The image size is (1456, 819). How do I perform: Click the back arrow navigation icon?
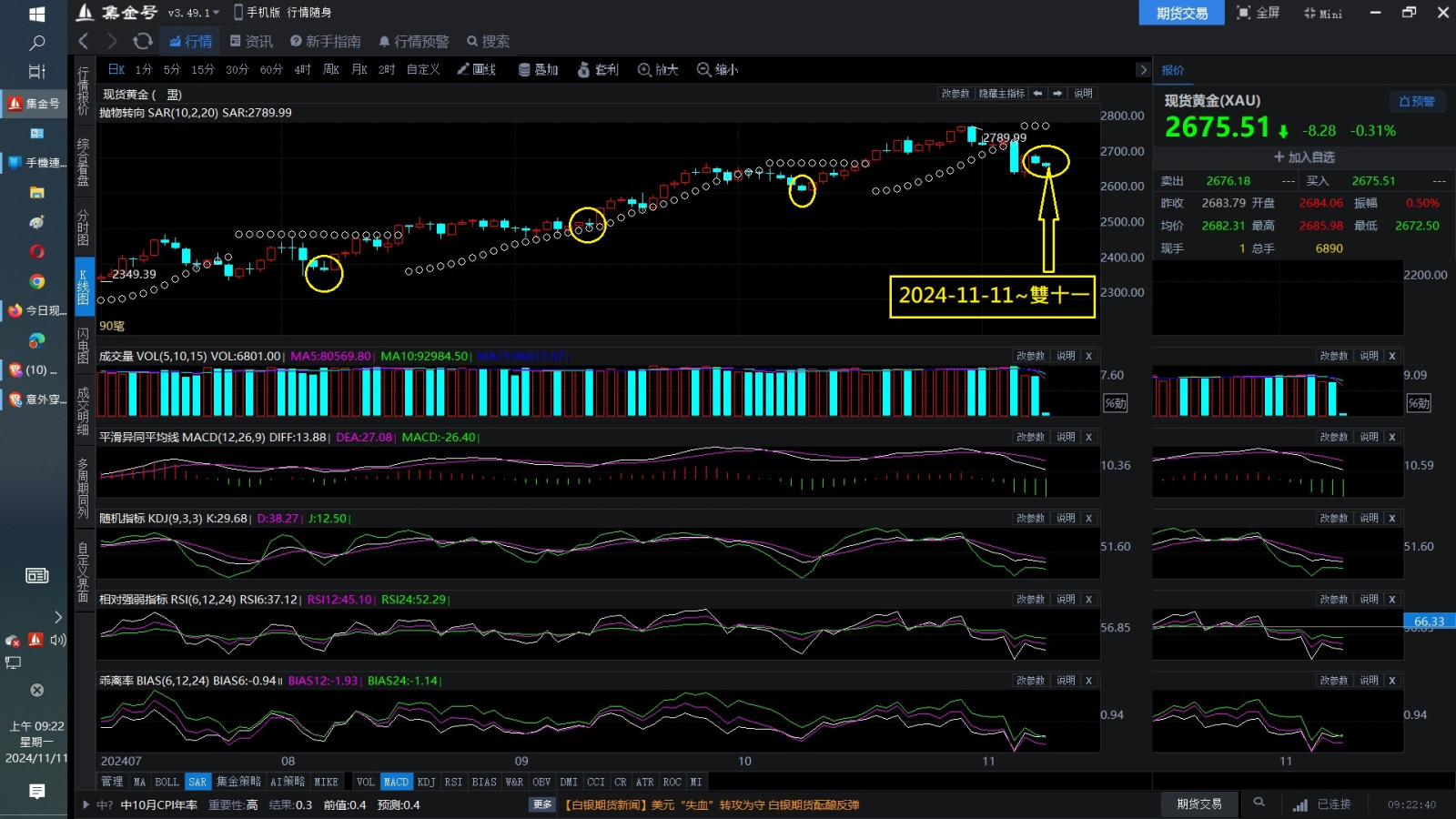coord(84,41)
